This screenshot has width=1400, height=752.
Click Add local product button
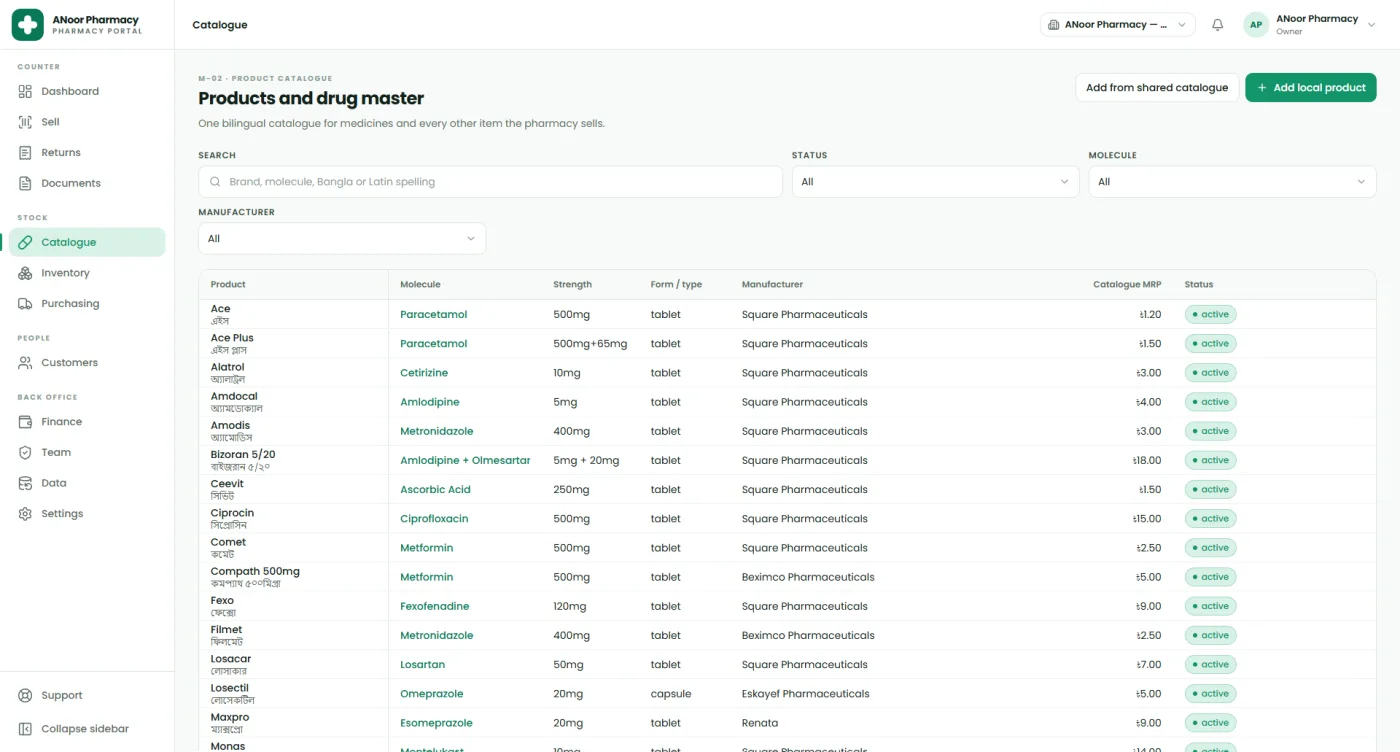tap(1311, 88)
